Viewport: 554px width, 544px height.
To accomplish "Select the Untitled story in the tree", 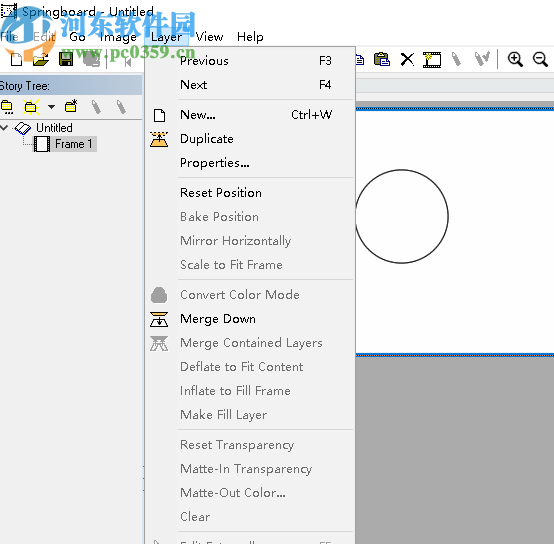I will pyautogui.click(x=54, y=128).
